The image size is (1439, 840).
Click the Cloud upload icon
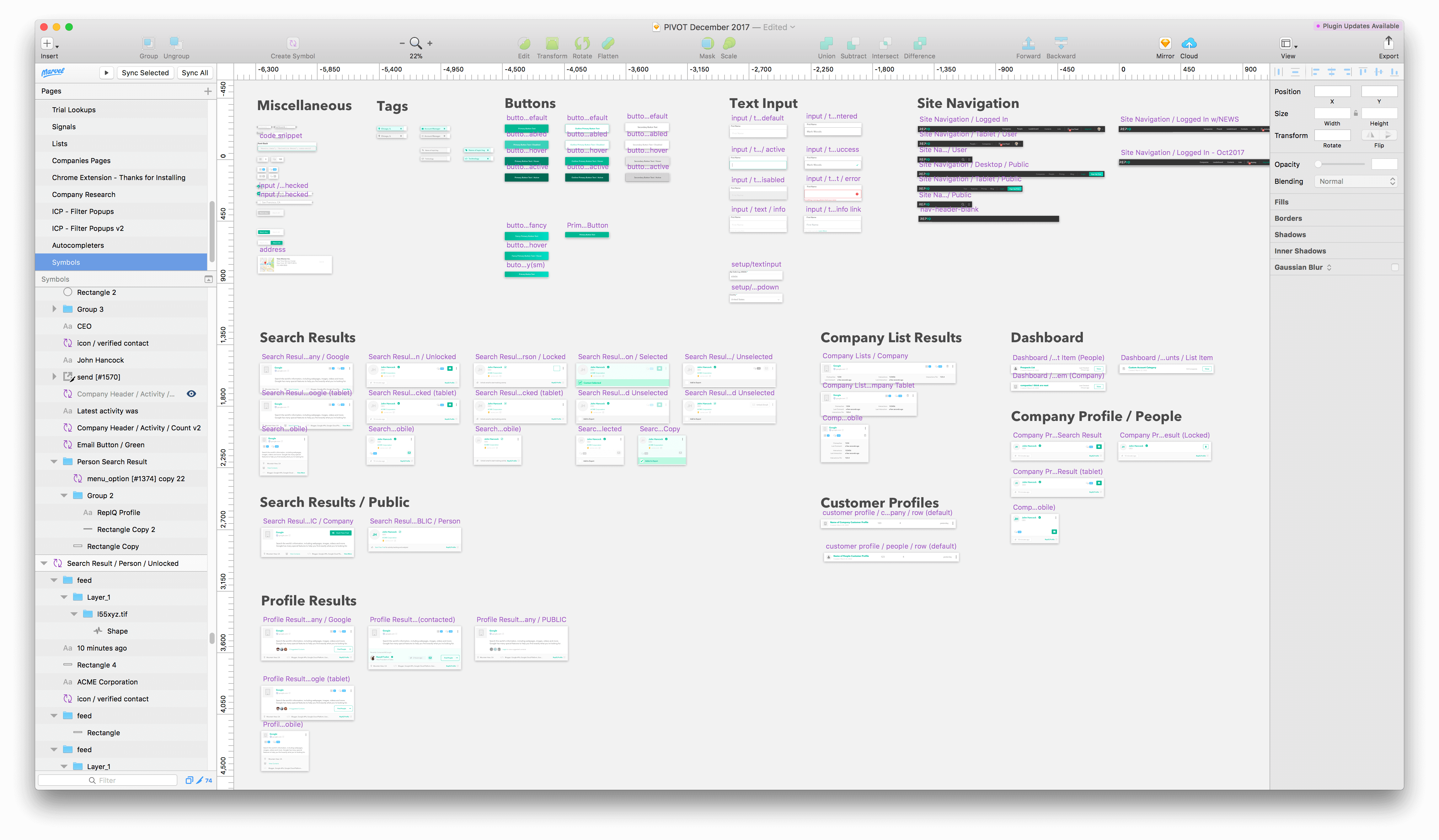point(1189,43)
